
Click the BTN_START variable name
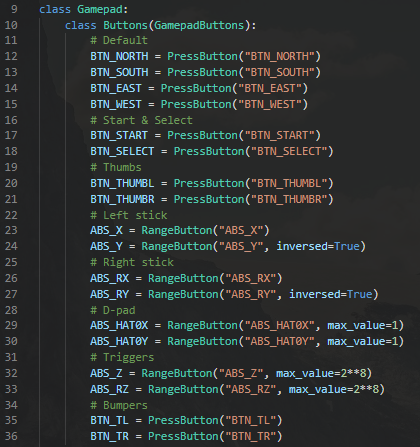[119, 135]
